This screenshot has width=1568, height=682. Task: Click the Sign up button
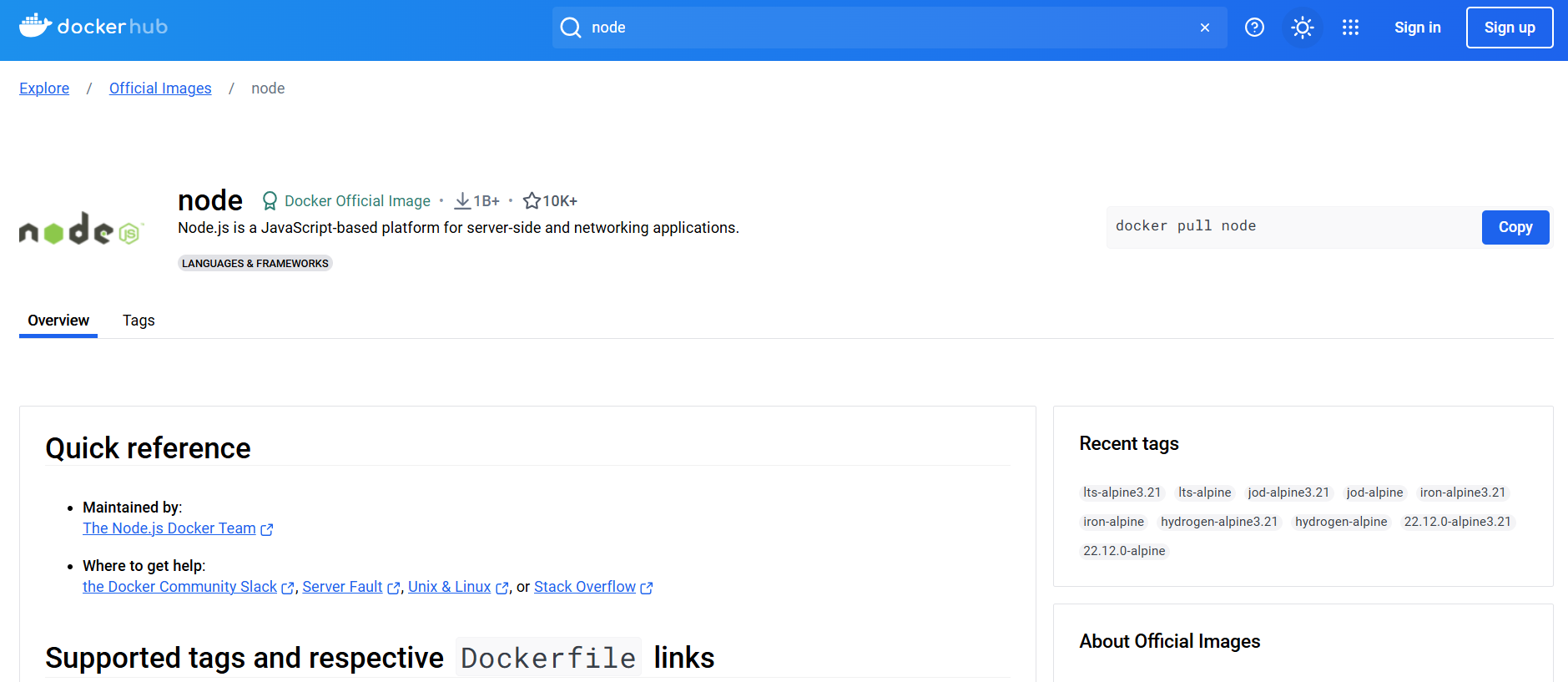(1510, 28)
